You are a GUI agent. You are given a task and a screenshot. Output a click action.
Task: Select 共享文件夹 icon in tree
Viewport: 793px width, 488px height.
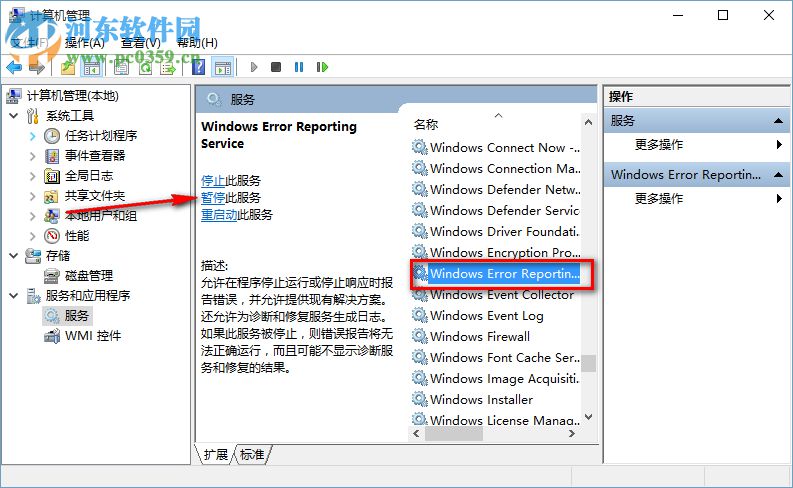52,196
